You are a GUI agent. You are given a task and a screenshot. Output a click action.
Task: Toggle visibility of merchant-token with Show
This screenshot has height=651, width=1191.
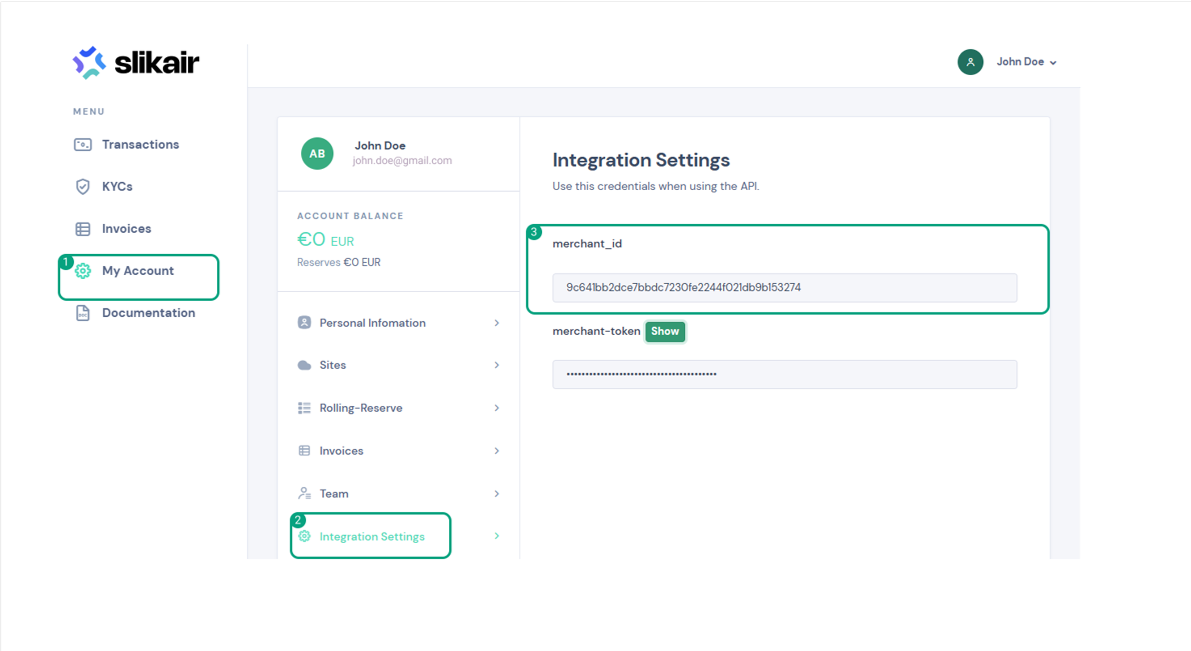coord(665,331)
